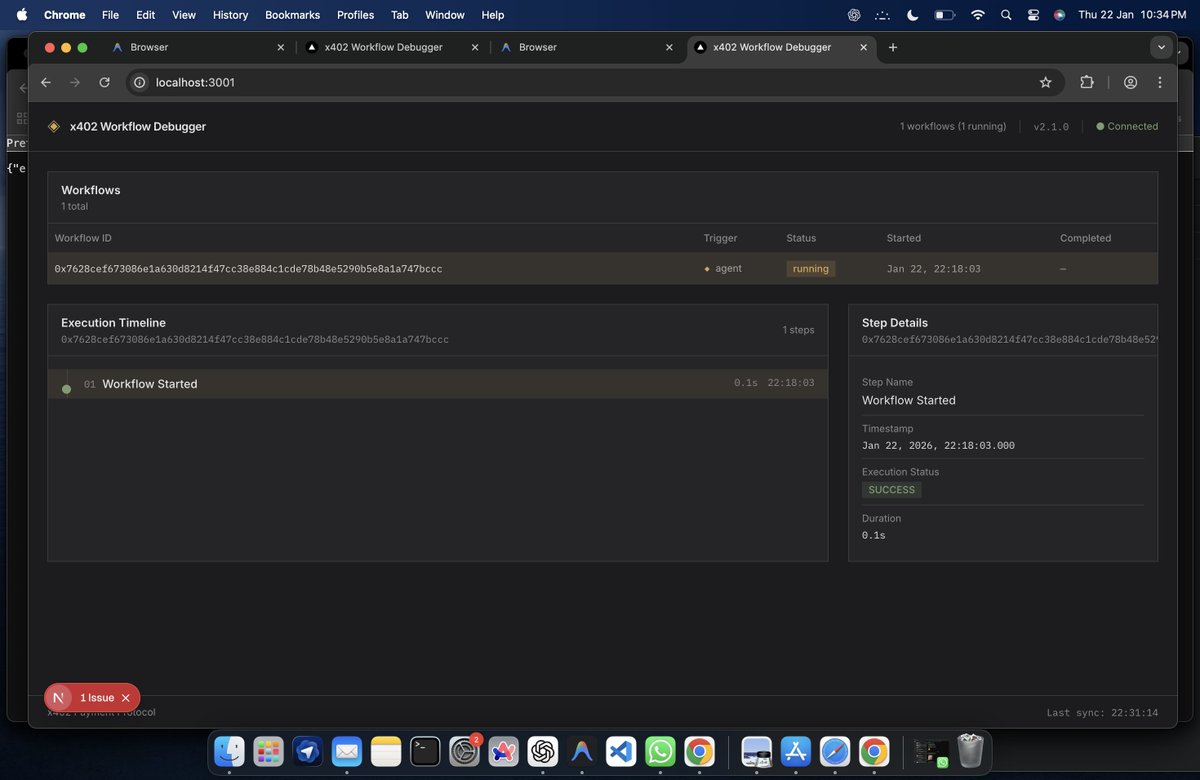The width and height of the screenshot is (1200, 780).
Task: Click the battery icon in menu bar
Action: 945,15
